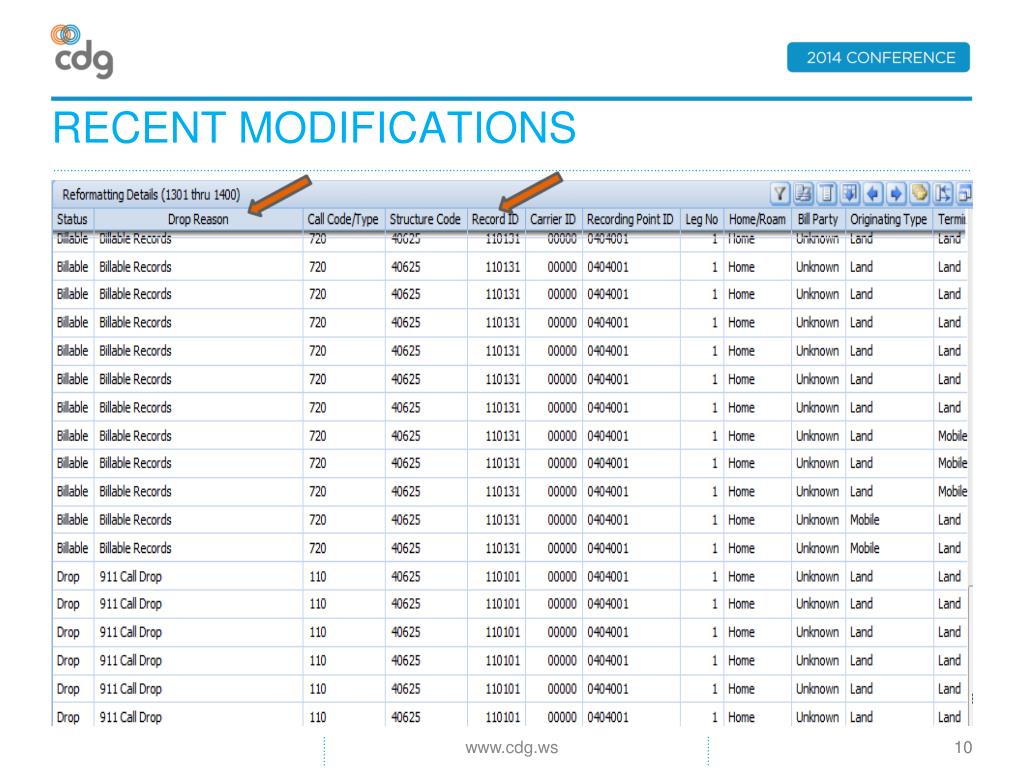Image resolution: width=1024 pixels, height=768 pixels.
Task: Click the RECENT MODIFICATIONS heading
Action: 314,127
